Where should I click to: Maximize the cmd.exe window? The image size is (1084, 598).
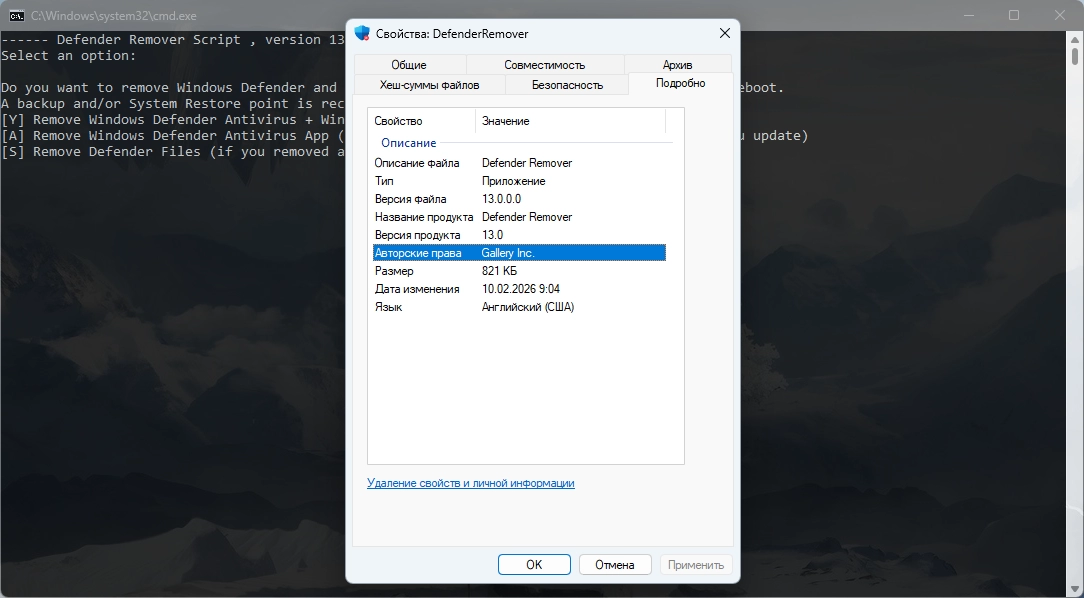coord(1013,15)
